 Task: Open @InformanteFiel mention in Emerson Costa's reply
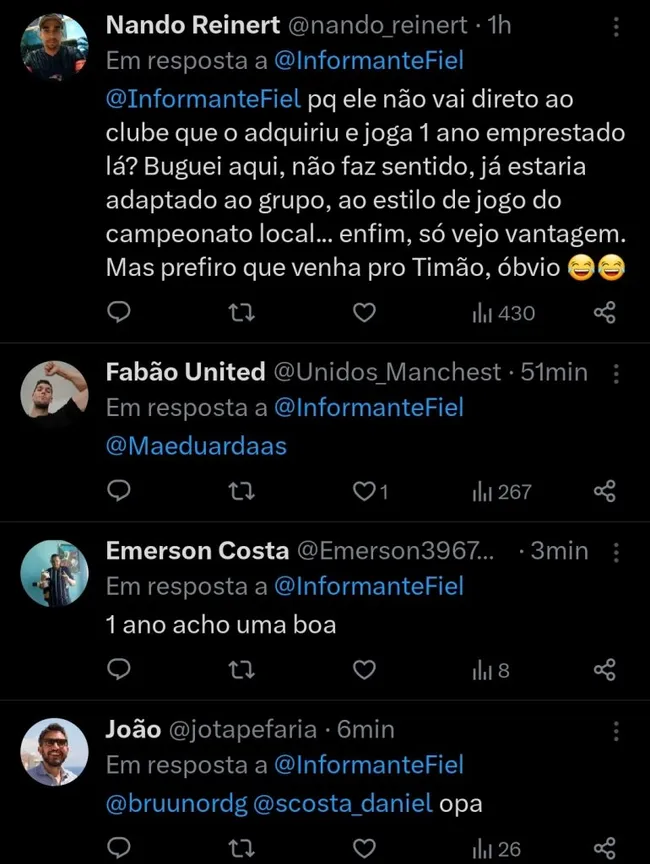(369, 587)
